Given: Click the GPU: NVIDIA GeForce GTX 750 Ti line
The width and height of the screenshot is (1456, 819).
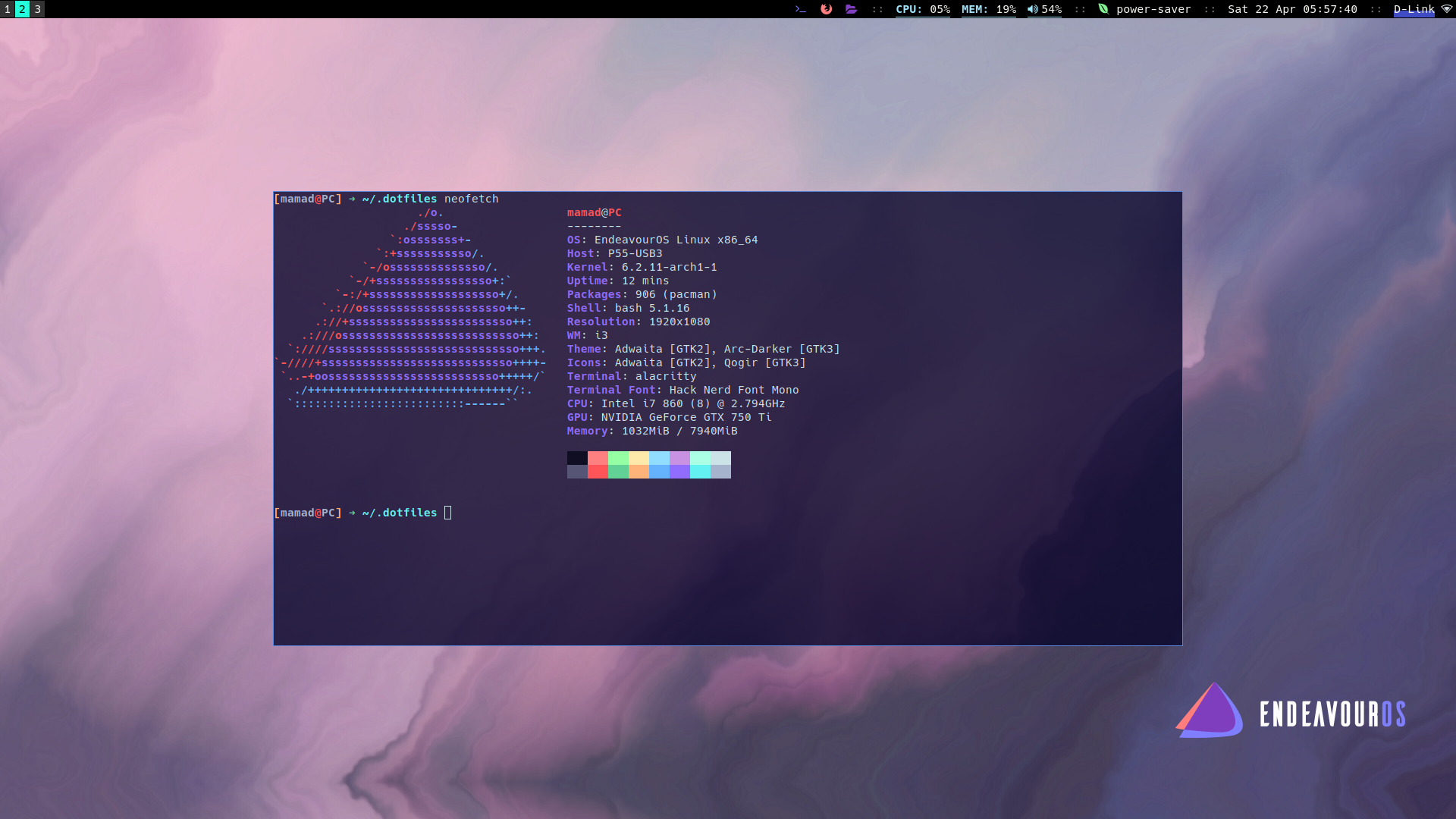Looking at the screenshot, I should [670, 417].
